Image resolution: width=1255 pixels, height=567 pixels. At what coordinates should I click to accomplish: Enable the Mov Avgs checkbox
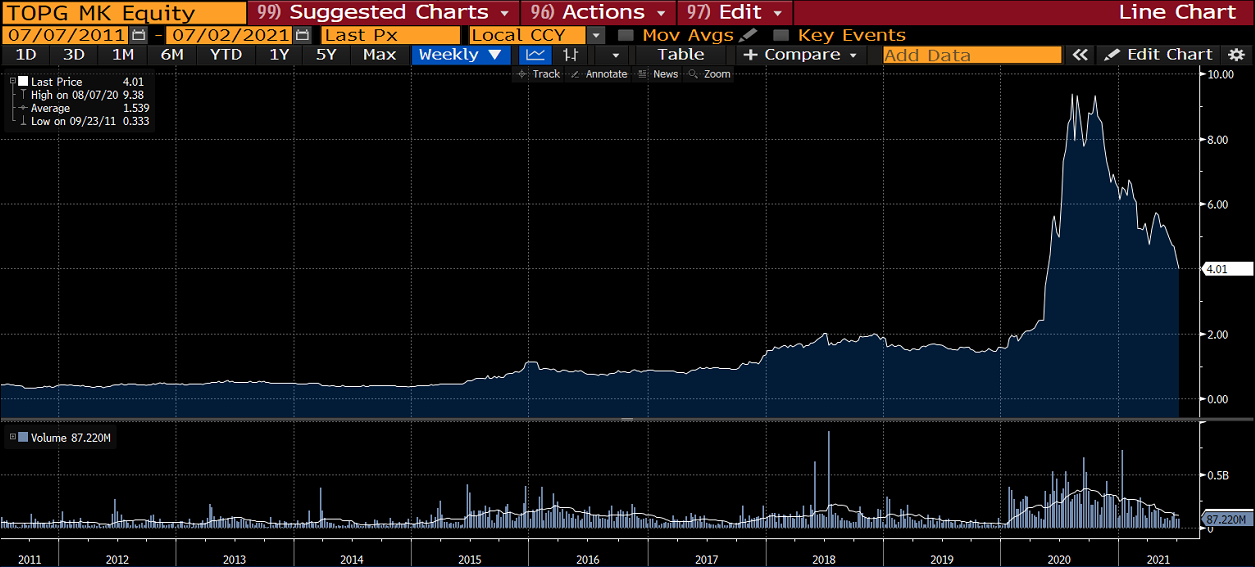coord(626,35)
